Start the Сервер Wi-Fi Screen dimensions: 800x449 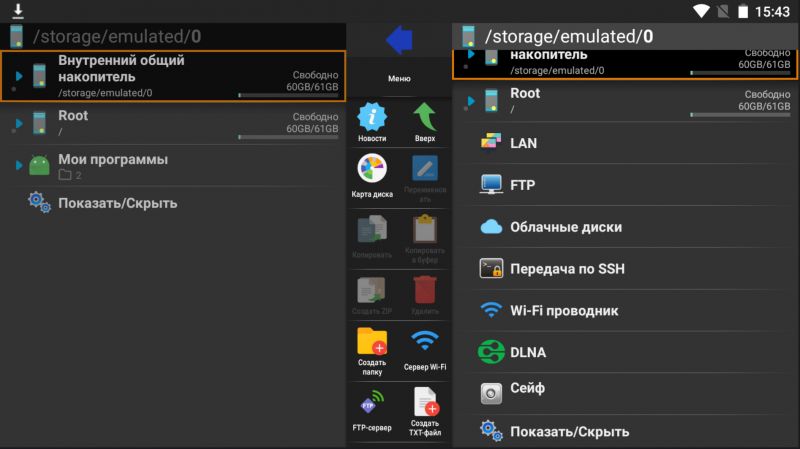424,341
